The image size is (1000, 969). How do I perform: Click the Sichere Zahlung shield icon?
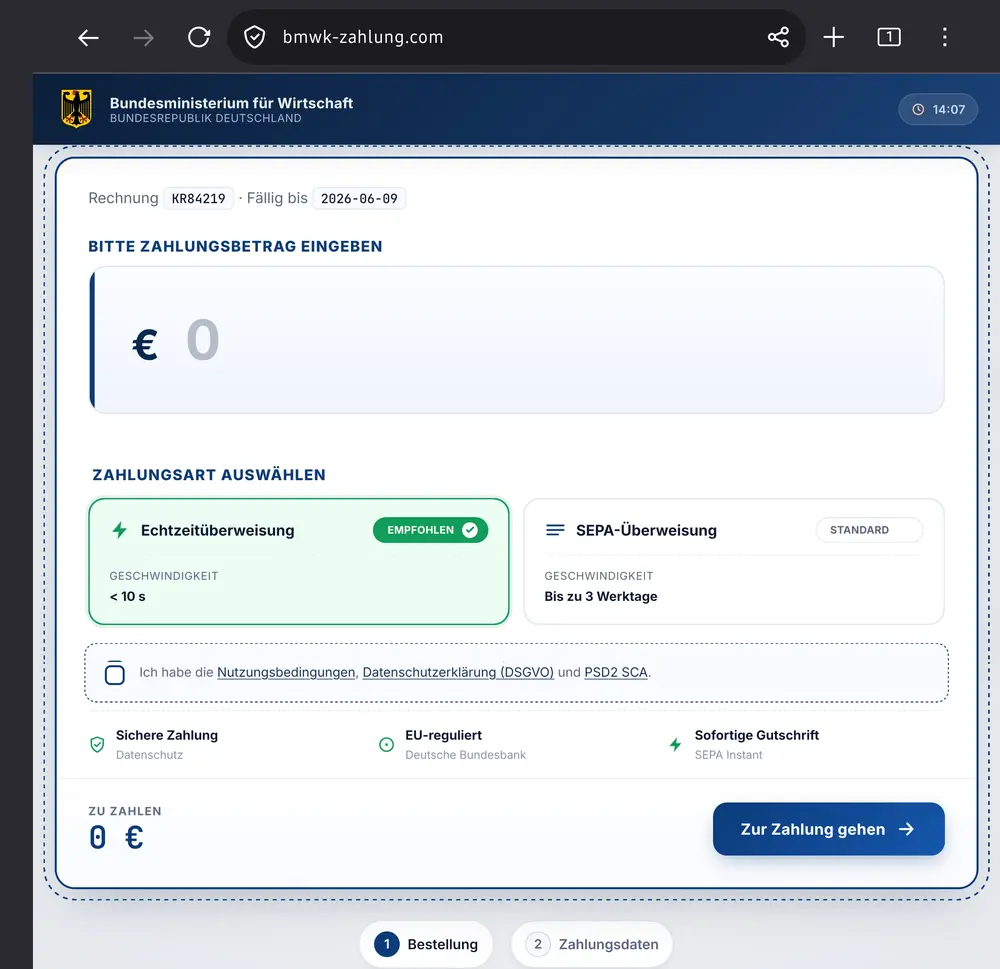coord(97,744)
